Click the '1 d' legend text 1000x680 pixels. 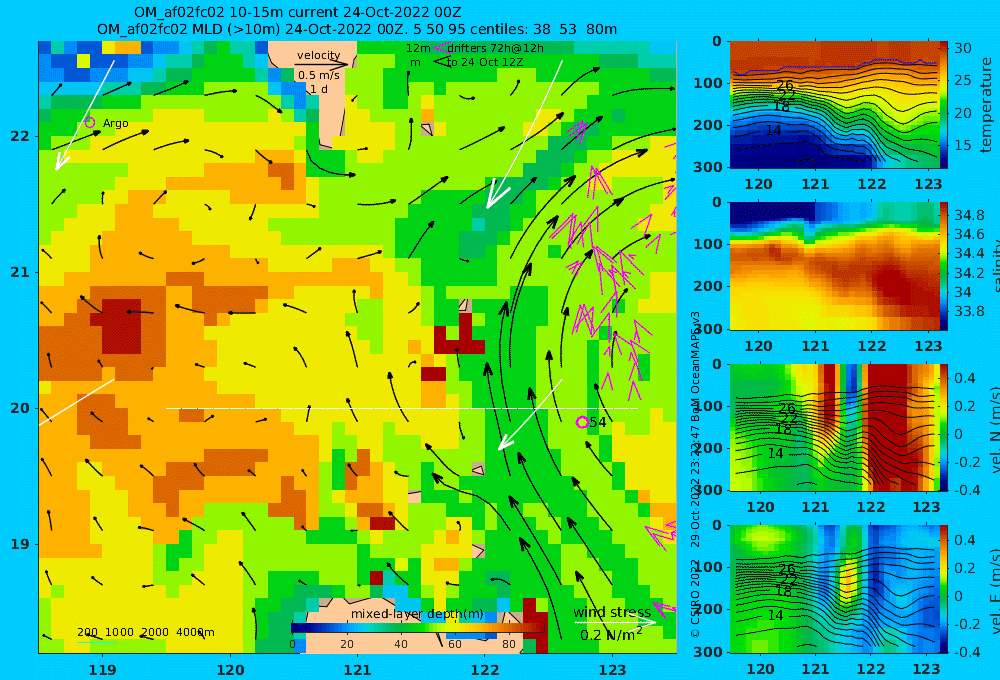(x=319, y=89)
